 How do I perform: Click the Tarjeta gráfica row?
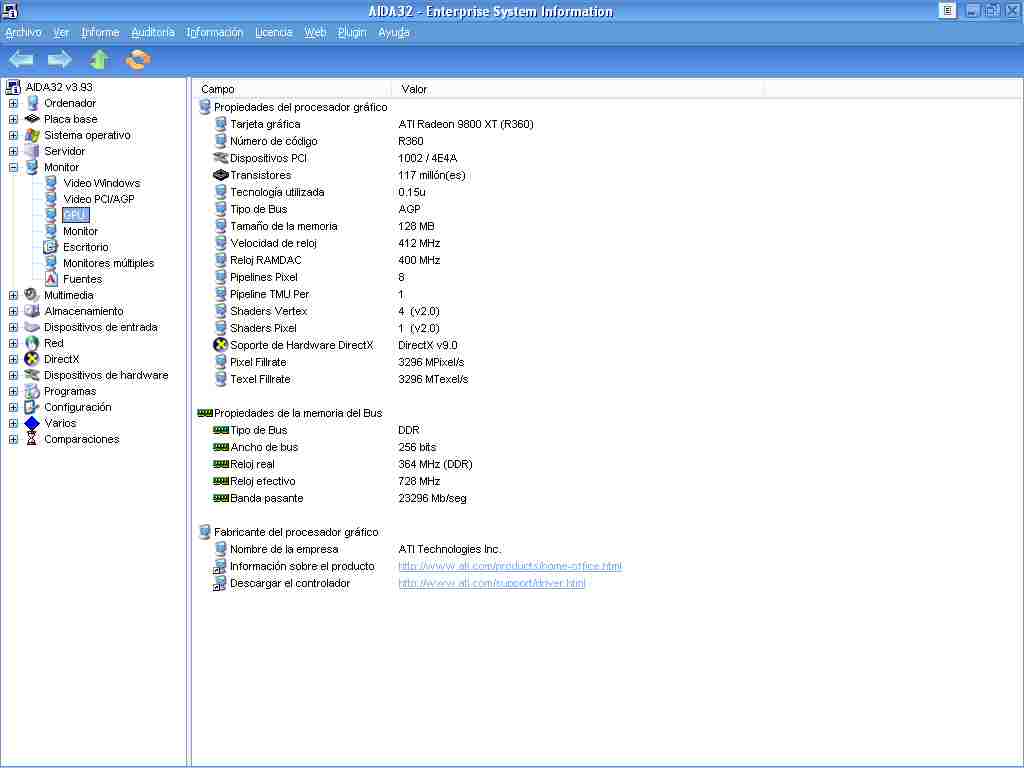(374, 124)
